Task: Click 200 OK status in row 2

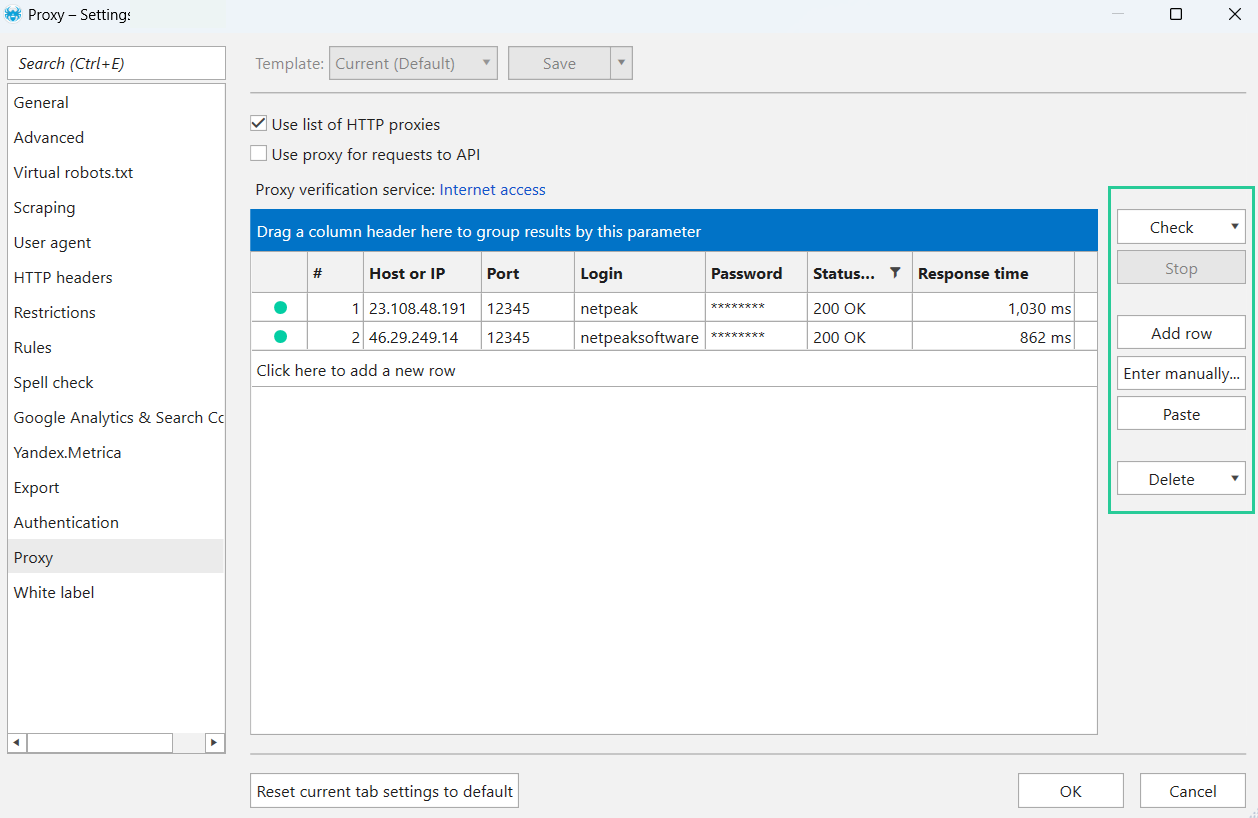Action: (859, 337)
